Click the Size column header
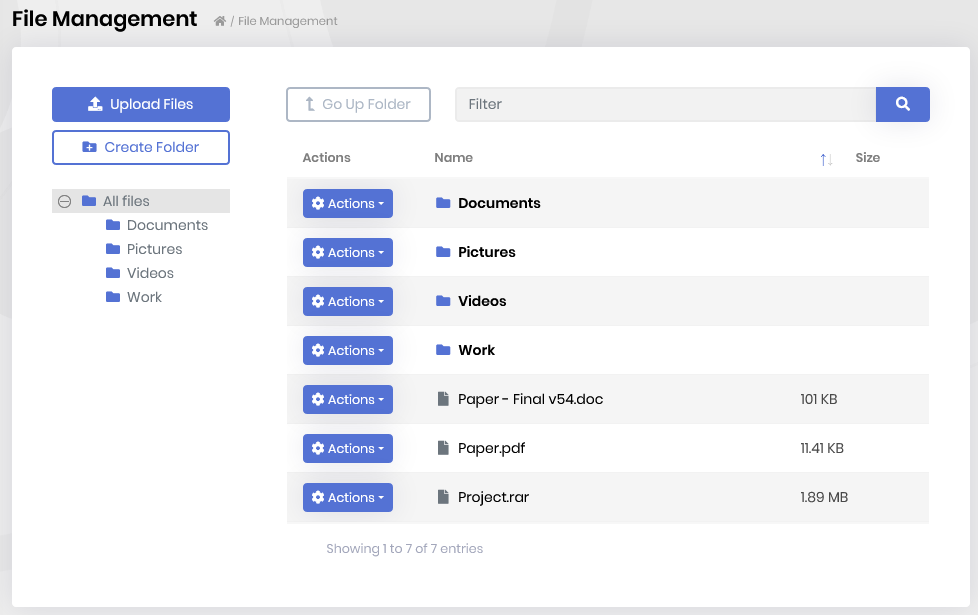 pyautogui.click(x=868, y=158)
